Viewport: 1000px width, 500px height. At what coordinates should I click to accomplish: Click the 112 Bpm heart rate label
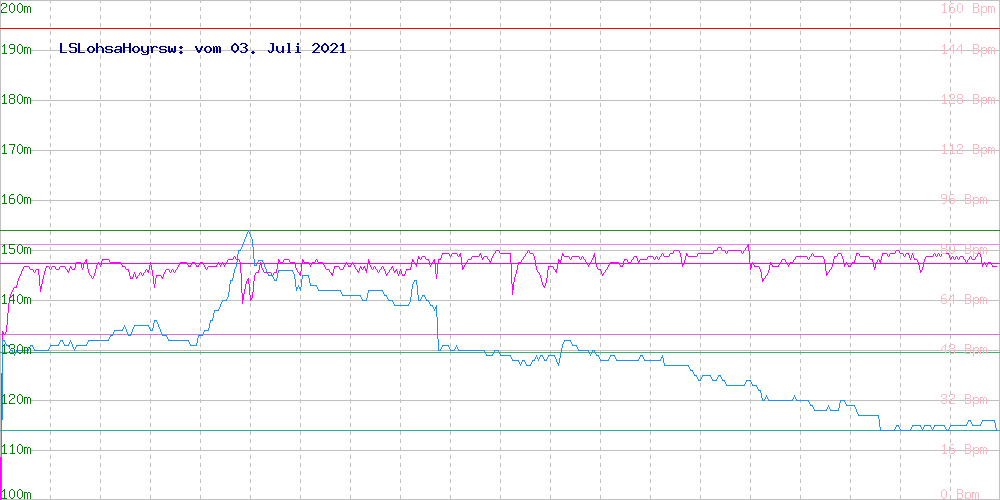pos(968,149)
